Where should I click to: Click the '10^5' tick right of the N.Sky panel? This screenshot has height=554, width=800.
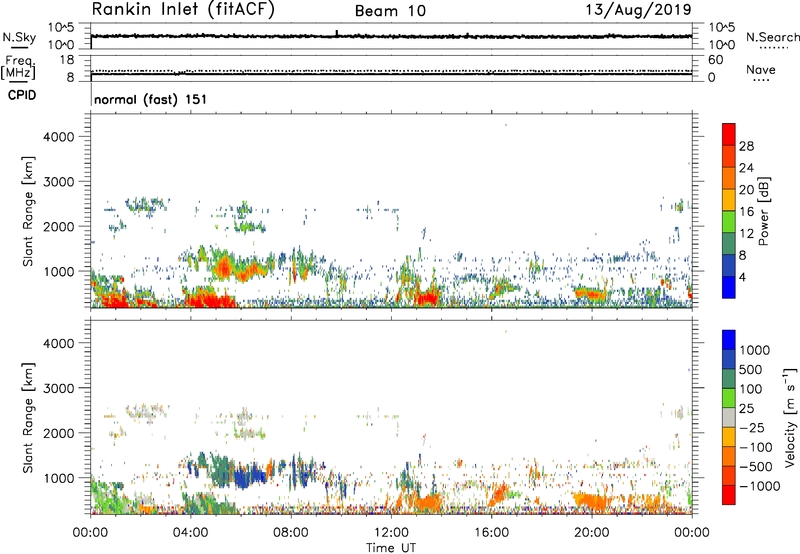coord(721,28)
